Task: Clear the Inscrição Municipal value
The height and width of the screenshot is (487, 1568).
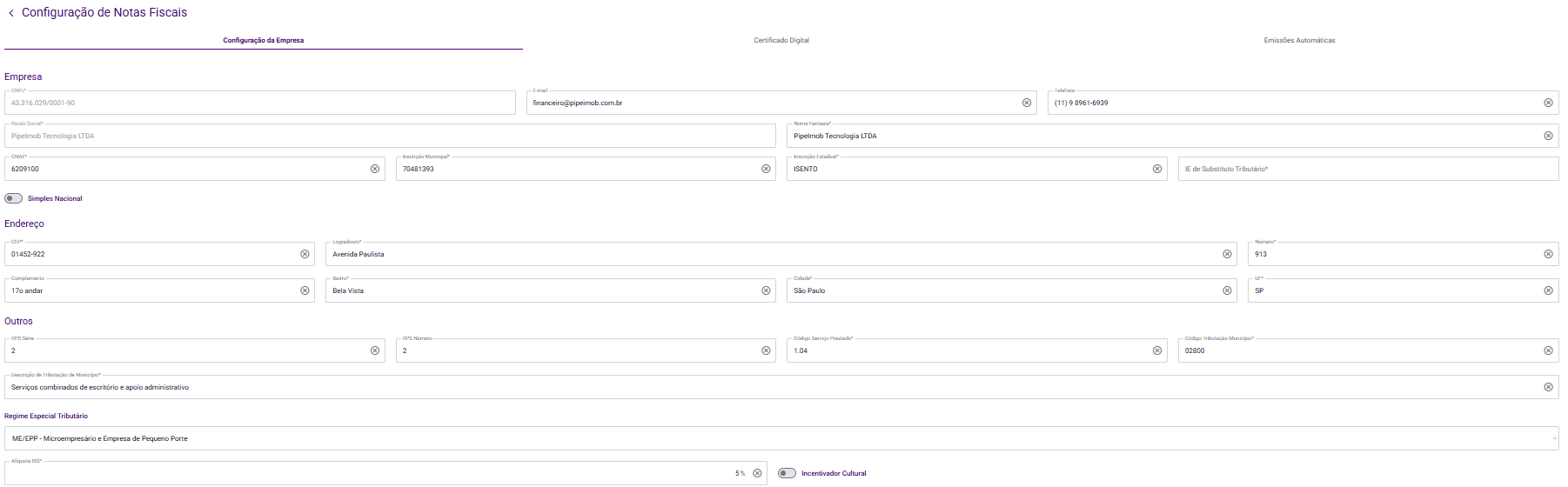Action: coord(766,169)
